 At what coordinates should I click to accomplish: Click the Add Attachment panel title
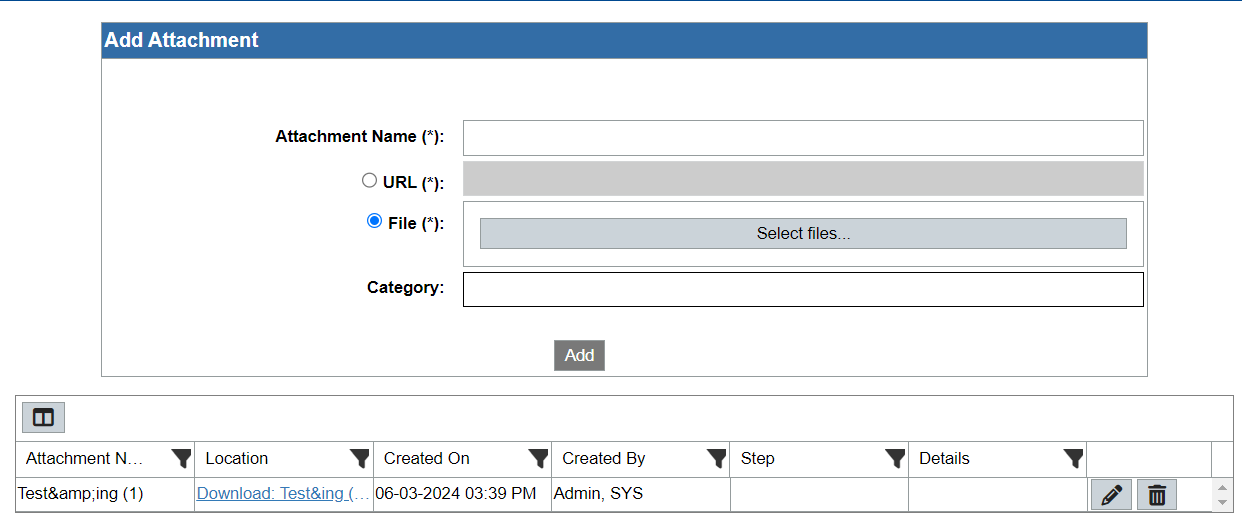182,40
